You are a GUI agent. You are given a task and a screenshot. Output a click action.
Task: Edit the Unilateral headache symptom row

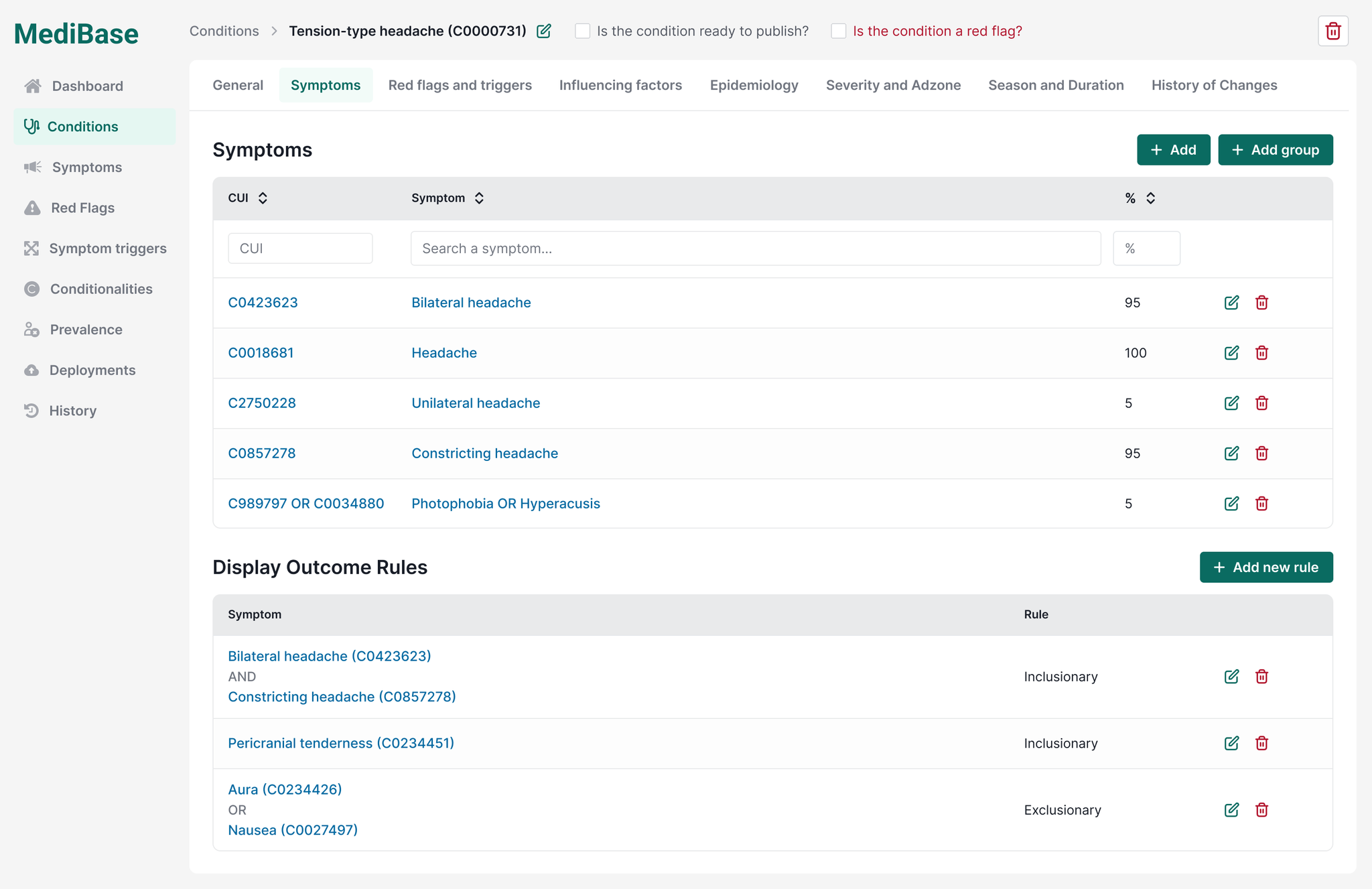1231,403
